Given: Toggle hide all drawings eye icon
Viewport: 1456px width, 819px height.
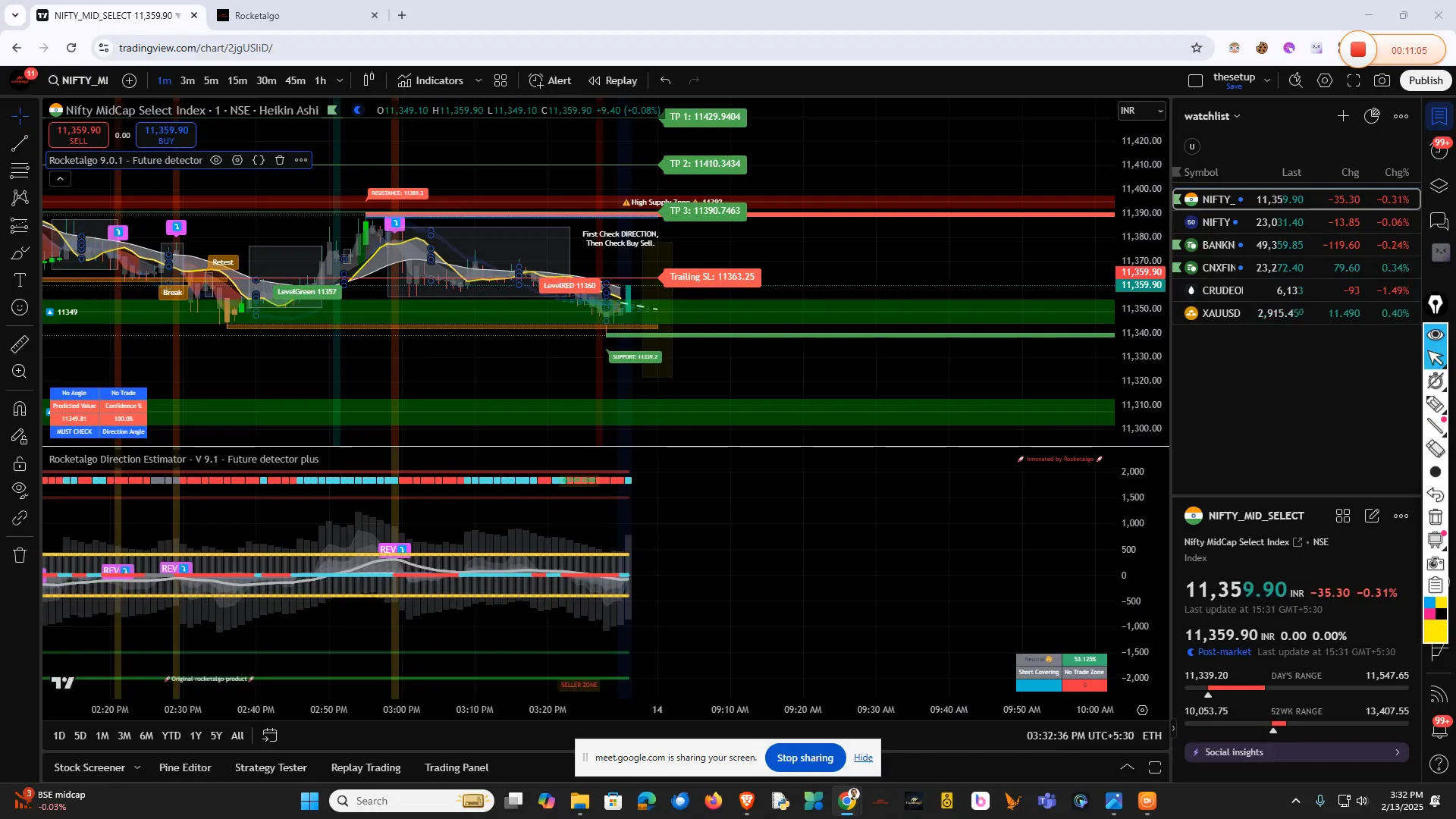Looking at the screenshot, I should point(20,490).
